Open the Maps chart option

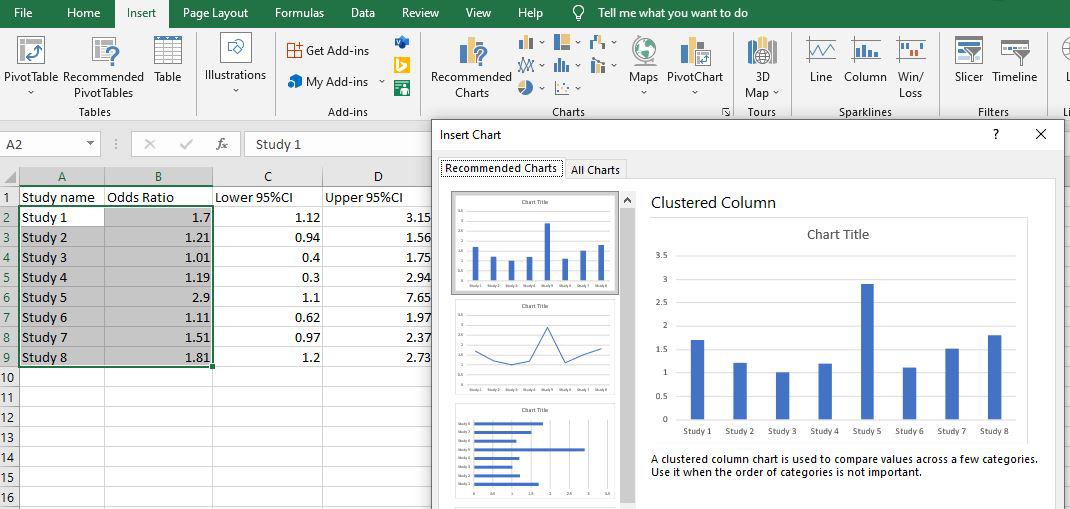click(x=644, y=66)
